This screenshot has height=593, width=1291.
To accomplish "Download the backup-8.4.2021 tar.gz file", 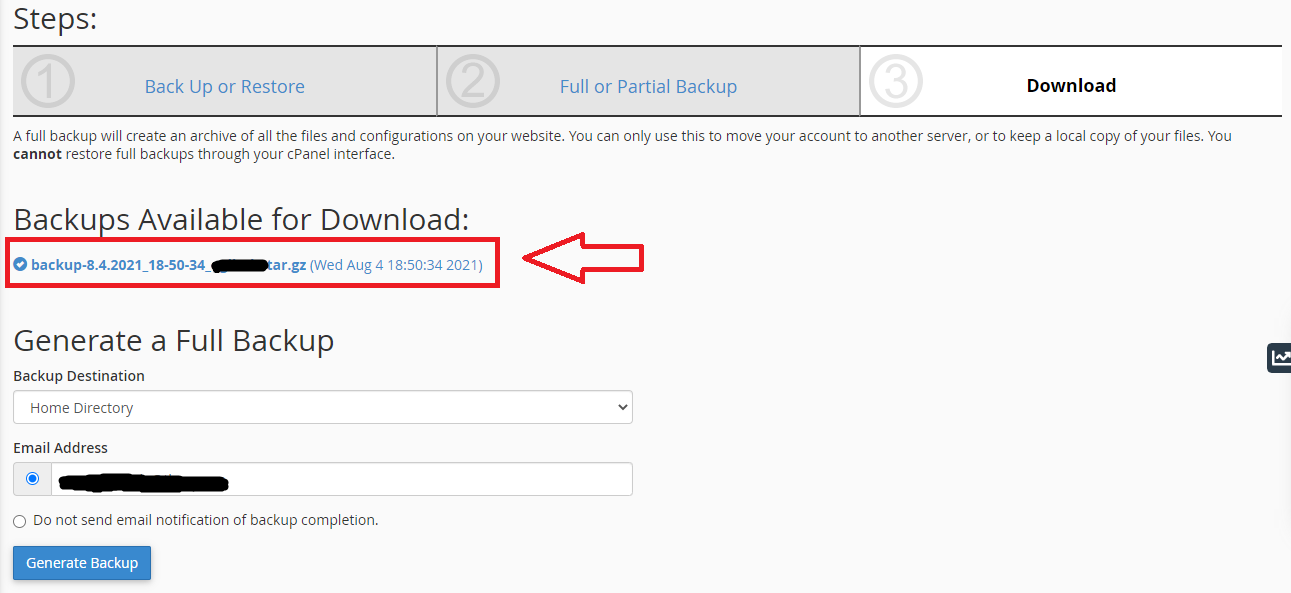I will pos(168,265).
